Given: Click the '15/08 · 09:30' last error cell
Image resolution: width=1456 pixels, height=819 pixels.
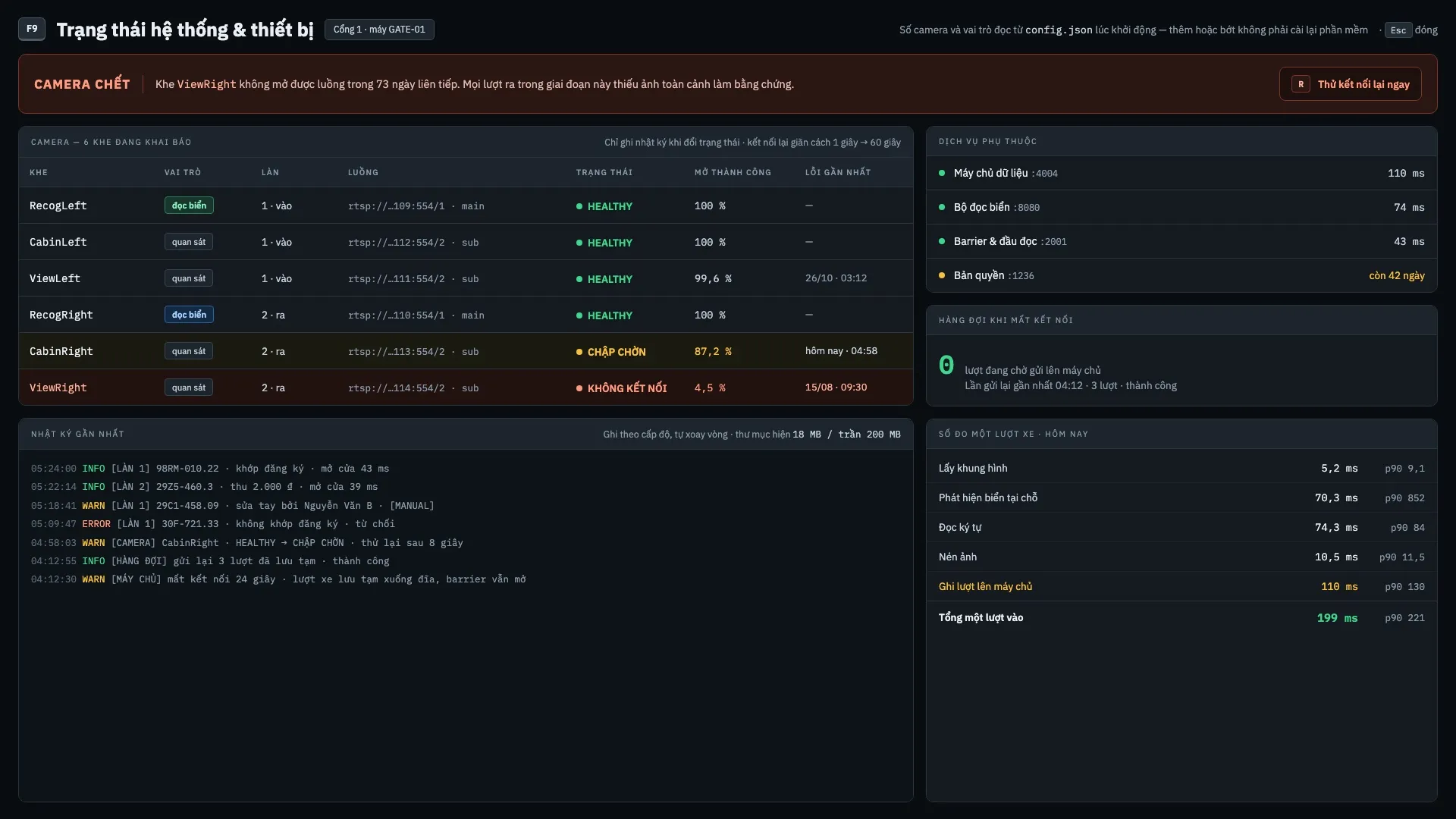Looking at the screenshot, I should [x=836, y=388].
